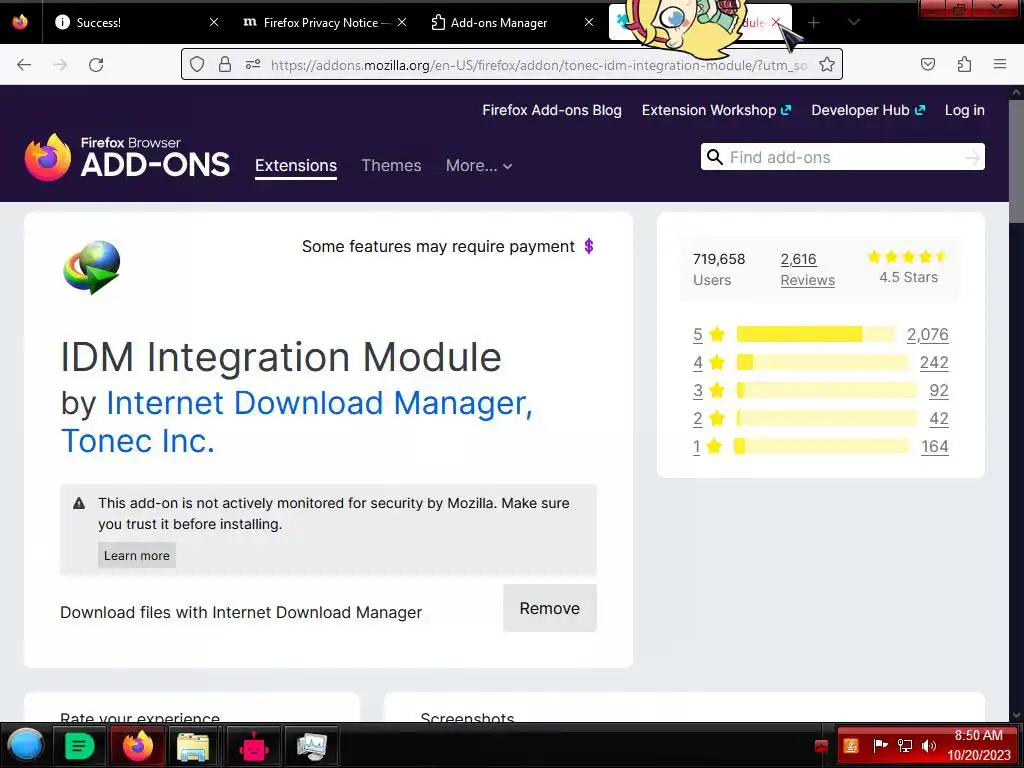Open the Extensions puzzle toolbar icon
1024x768 pixels.
point(964,64)
